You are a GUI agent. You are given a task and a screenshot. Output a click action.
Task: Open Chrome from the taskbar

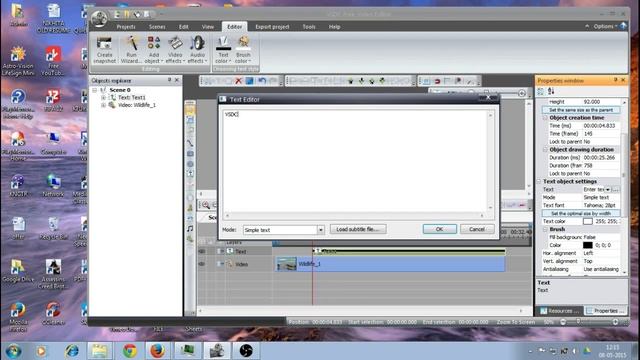[x=130, y=351]
